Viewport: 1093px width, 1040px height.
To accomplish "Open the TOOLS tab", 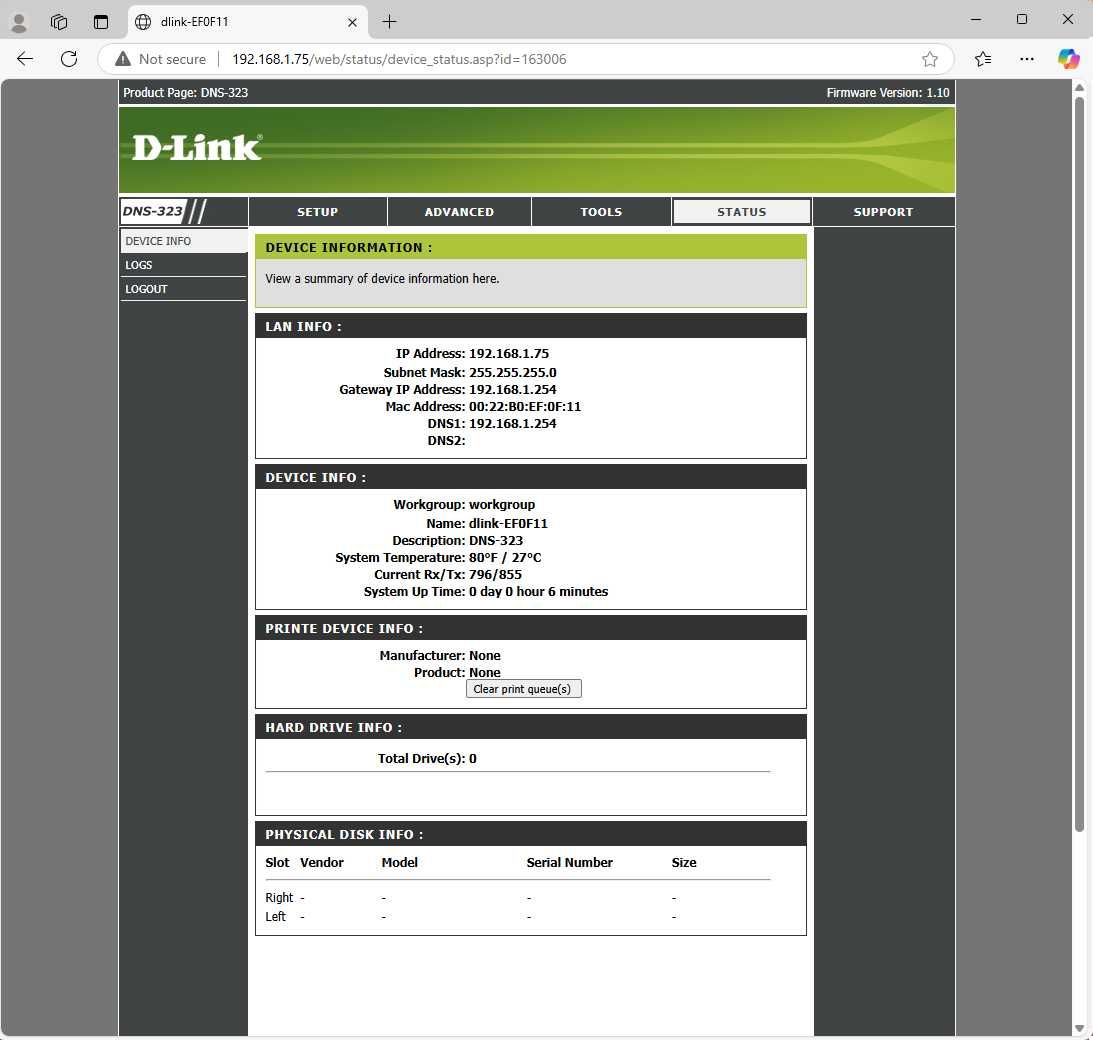I will pos(601,212).
